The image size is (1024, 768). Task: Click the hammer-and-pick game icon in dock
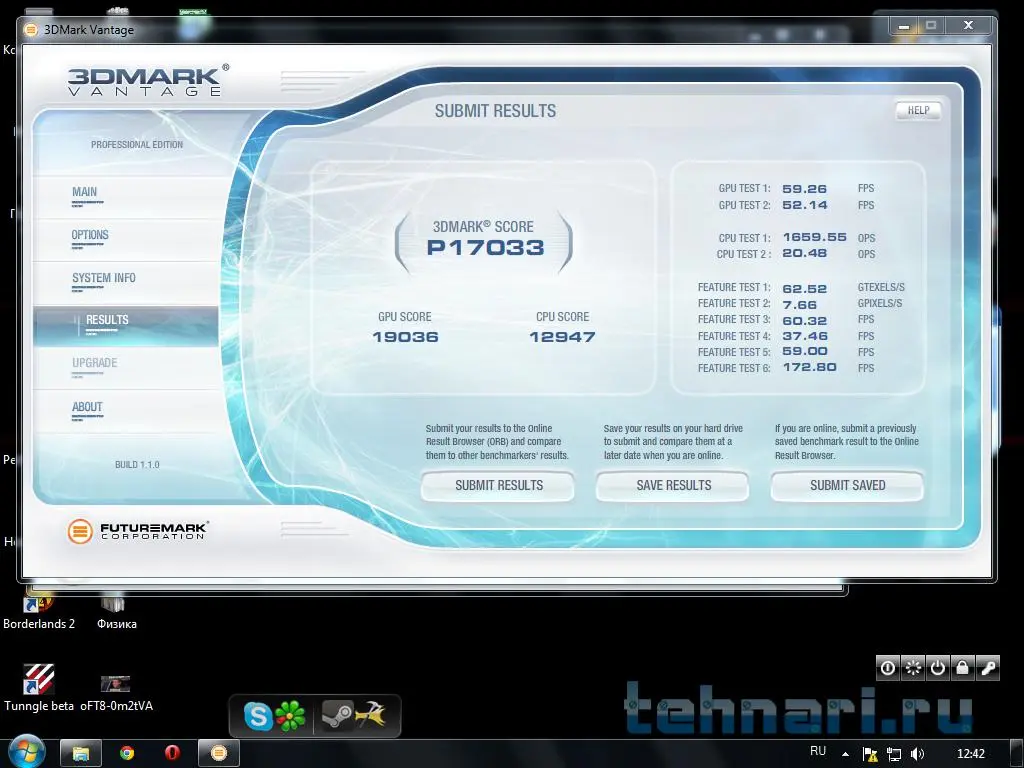click(370, 715)
